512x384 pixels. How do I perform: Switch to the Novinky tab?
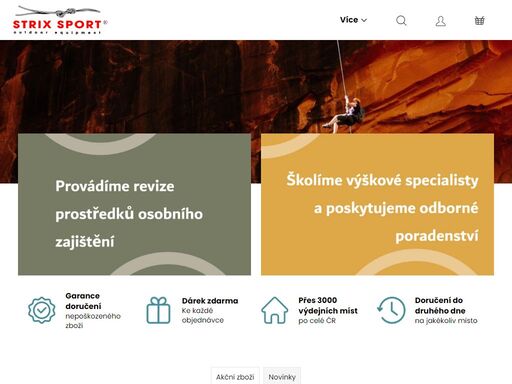282,377
